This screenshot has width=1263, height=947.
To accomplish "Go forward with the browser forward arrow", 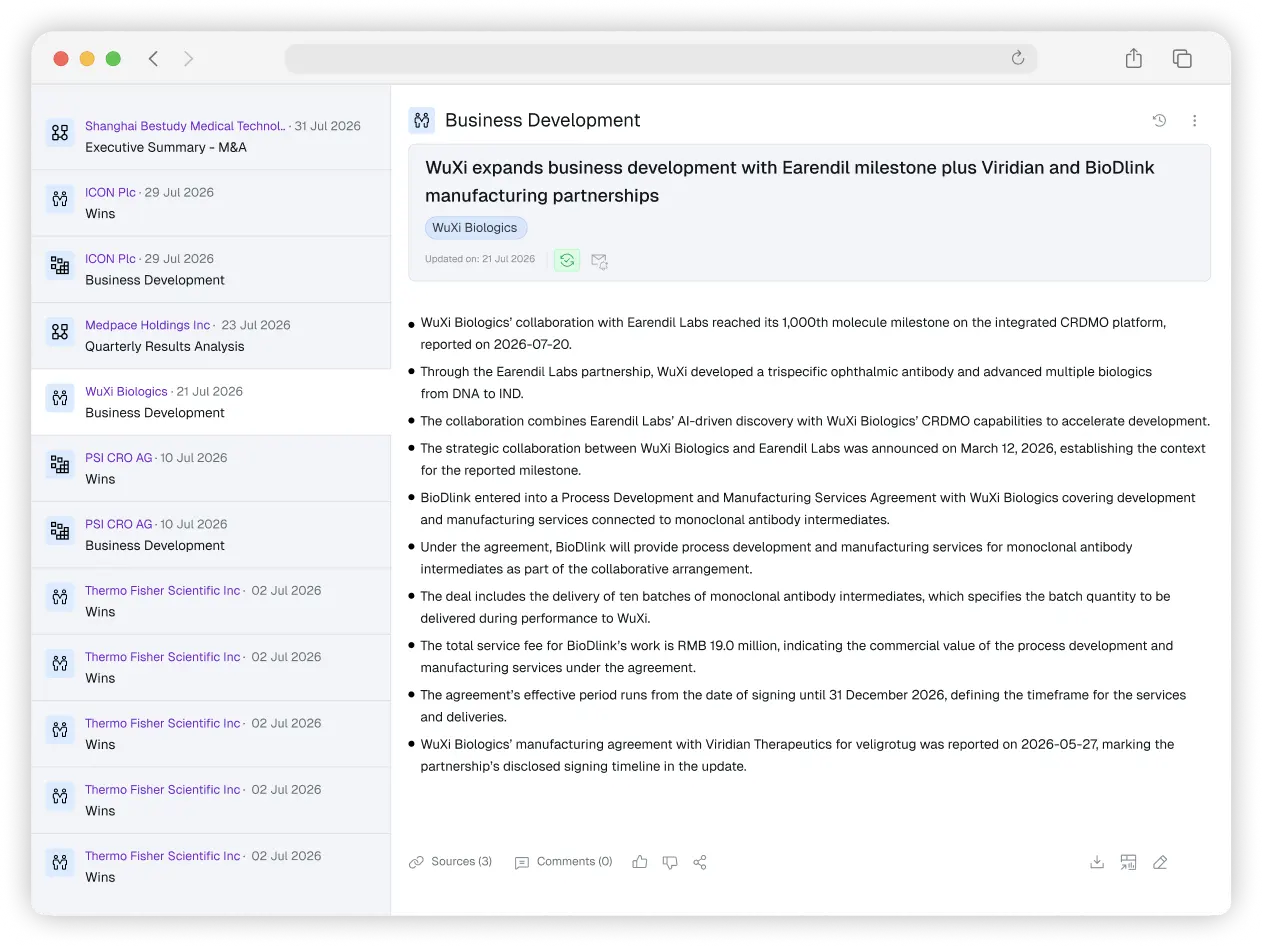I will pos(188,59).
